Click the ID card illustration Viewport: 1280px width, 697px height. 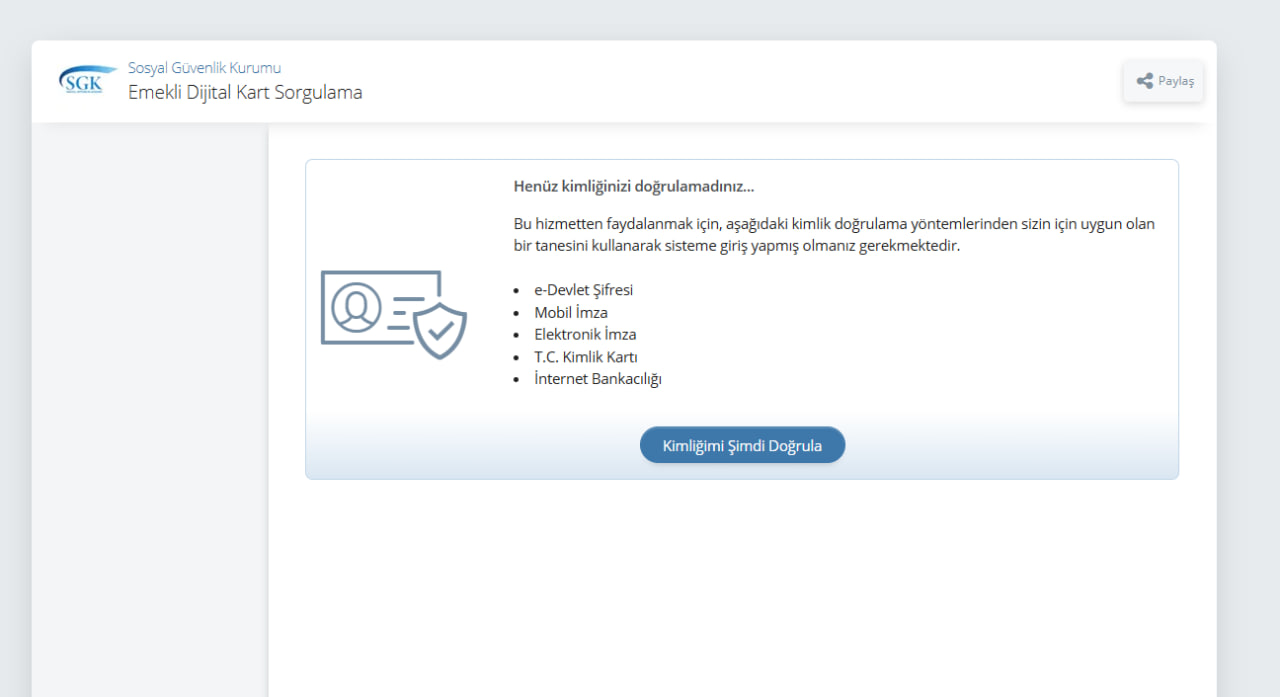click(380, 308)
